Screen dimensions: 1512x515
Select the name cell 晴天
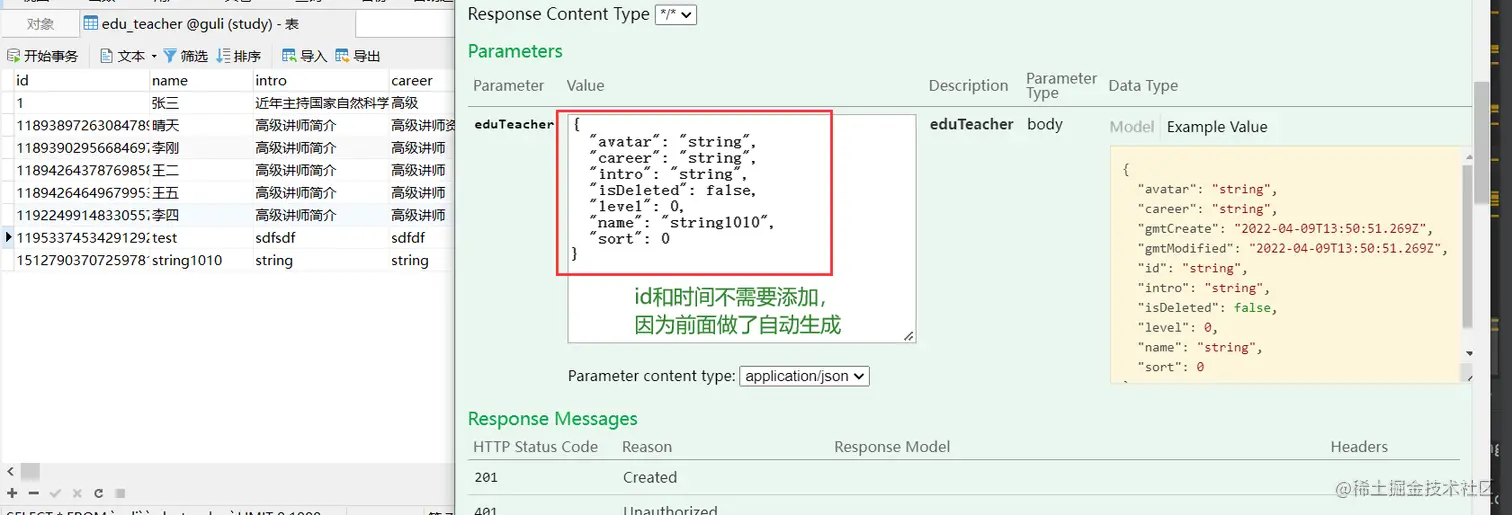(x=201, y=125)
